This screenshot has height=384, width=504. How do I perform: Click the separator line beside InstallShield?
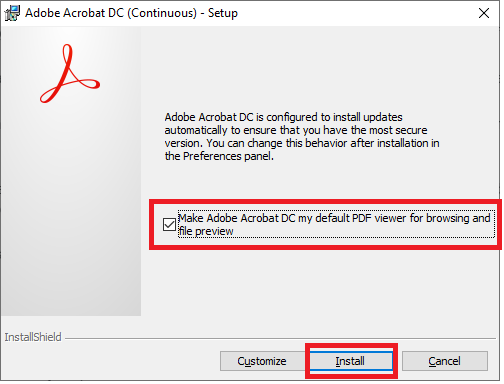pyautogui.click(x=281, y=339)
